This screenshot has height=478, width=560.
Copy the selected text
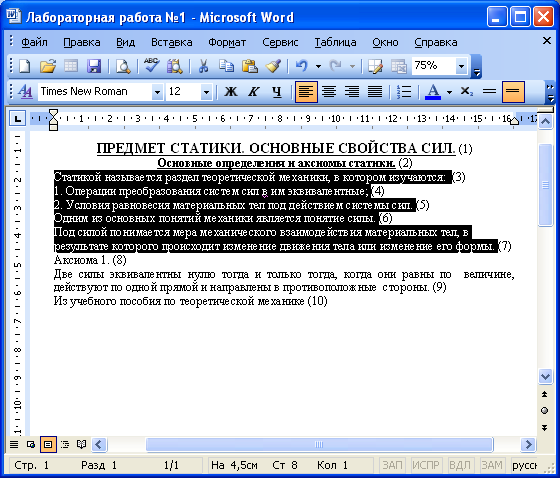point(226,66)
